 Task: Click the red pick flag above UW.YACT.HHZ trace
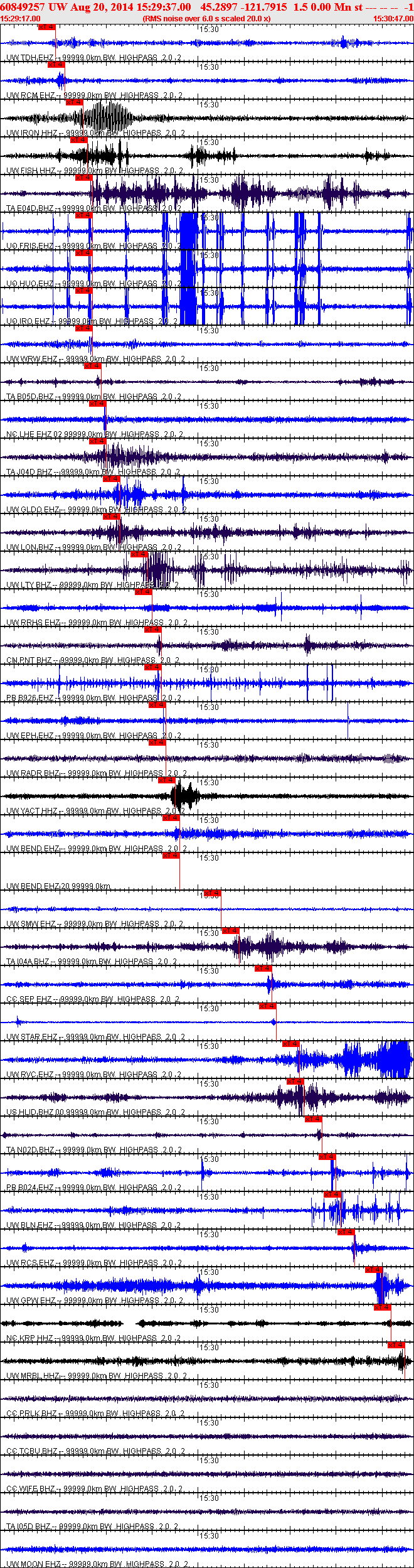tap(166, 780)
